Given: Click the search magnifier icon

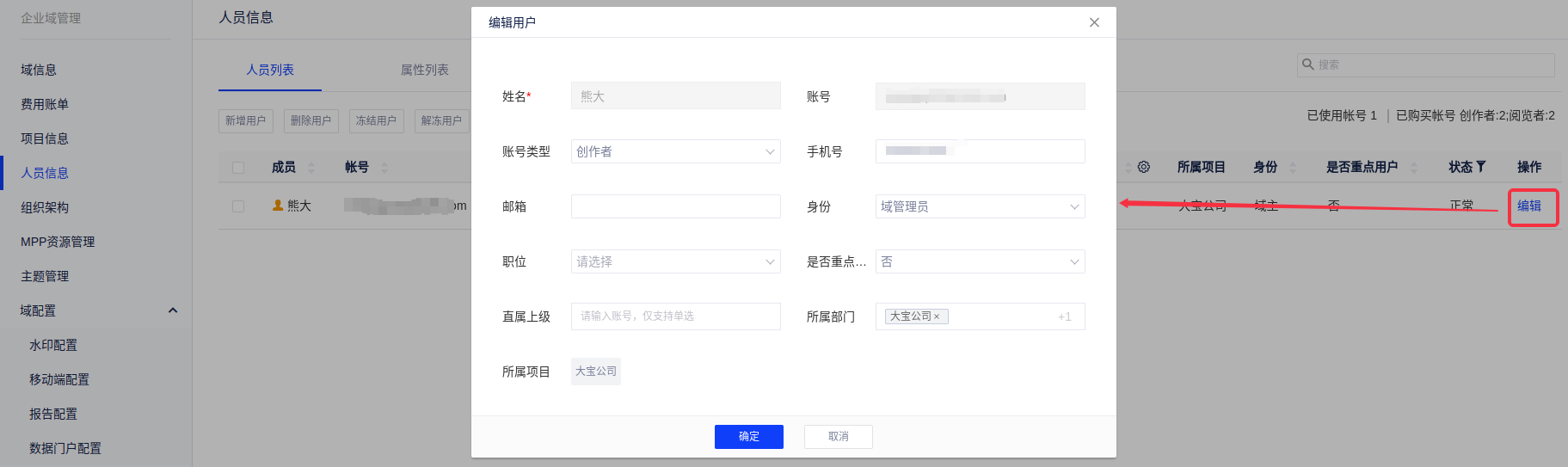Looking at the screenshot, I should 1308,65.
